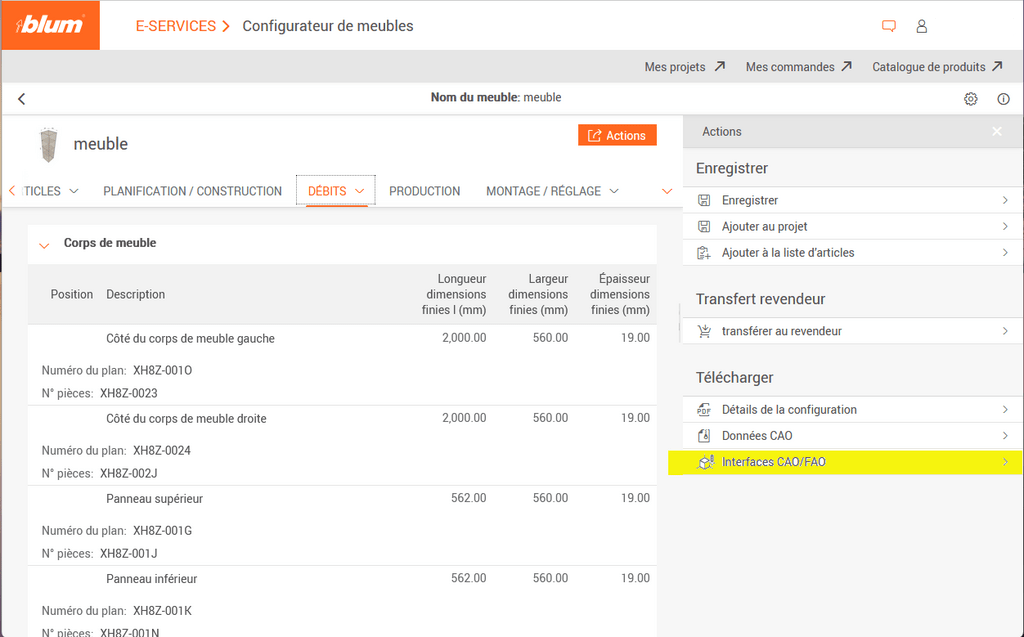
Task: Select Interfaces CAO/FAO download option
Action: tap(773, 462)
